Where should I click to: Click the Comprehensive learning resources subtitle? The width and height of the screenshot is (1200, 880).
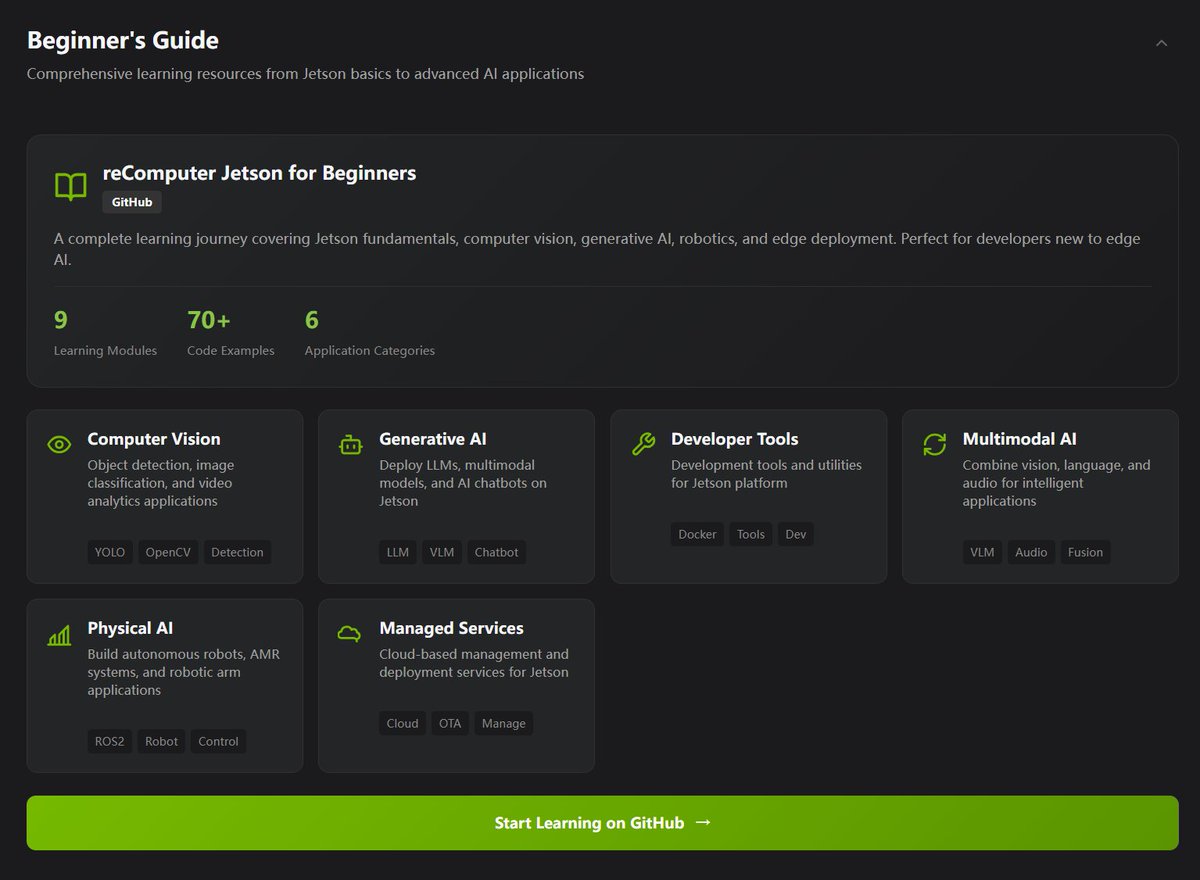[306, 74]
